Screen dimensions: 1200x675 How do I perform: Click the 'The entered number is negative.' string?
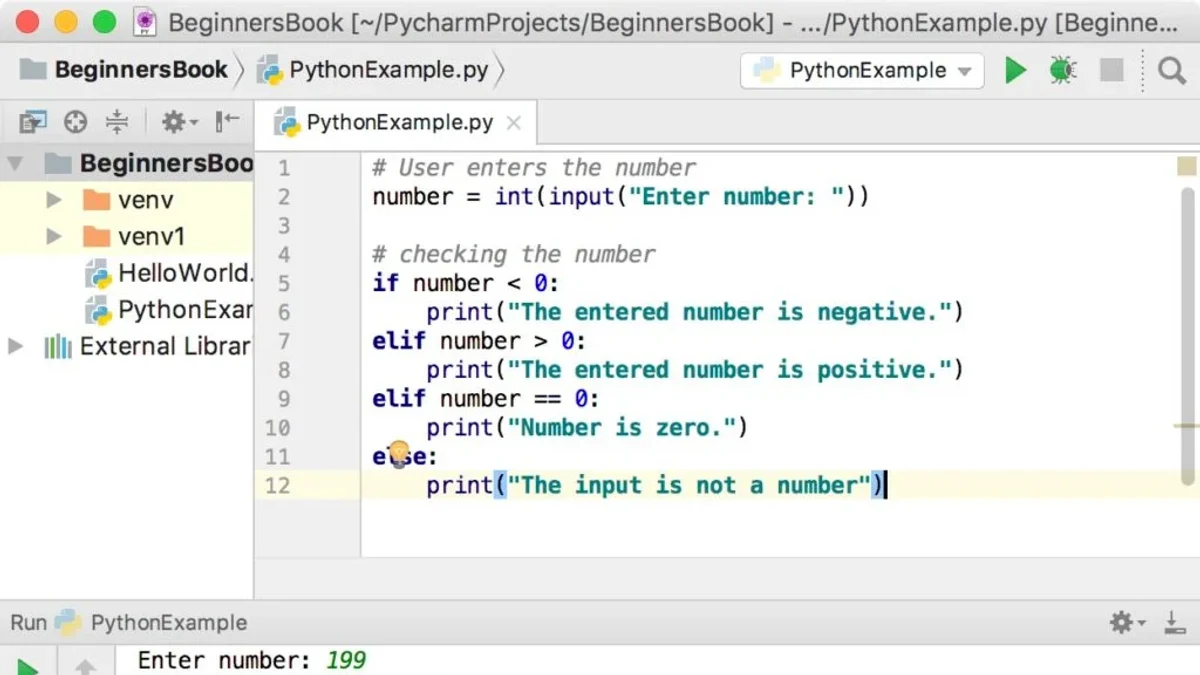tap(729, 312)
